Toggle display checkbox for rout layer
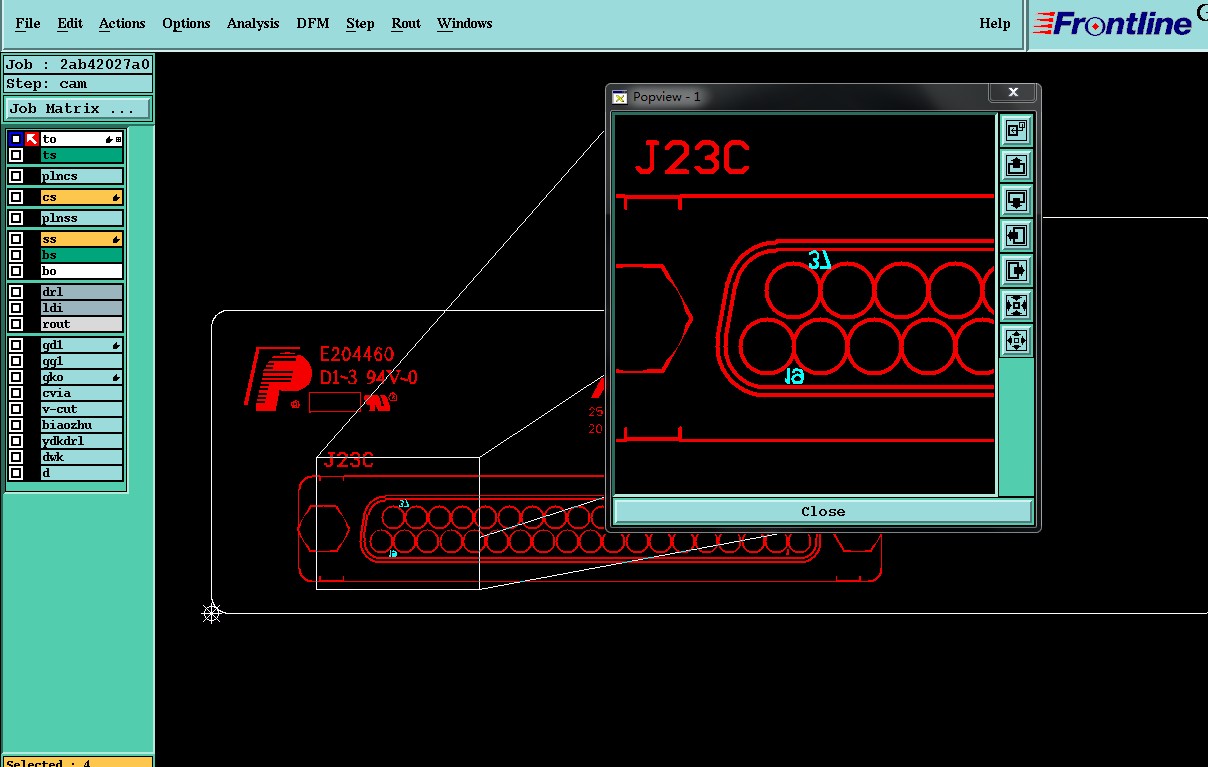This screenshot has width=1208, height=767. pos(16,324)
